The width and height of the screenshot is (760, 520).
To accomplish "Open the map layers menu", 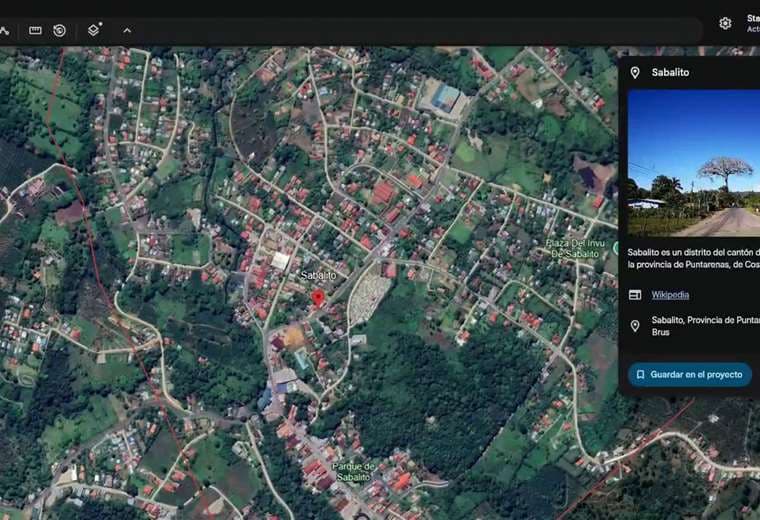I will [x=93, y=30].
